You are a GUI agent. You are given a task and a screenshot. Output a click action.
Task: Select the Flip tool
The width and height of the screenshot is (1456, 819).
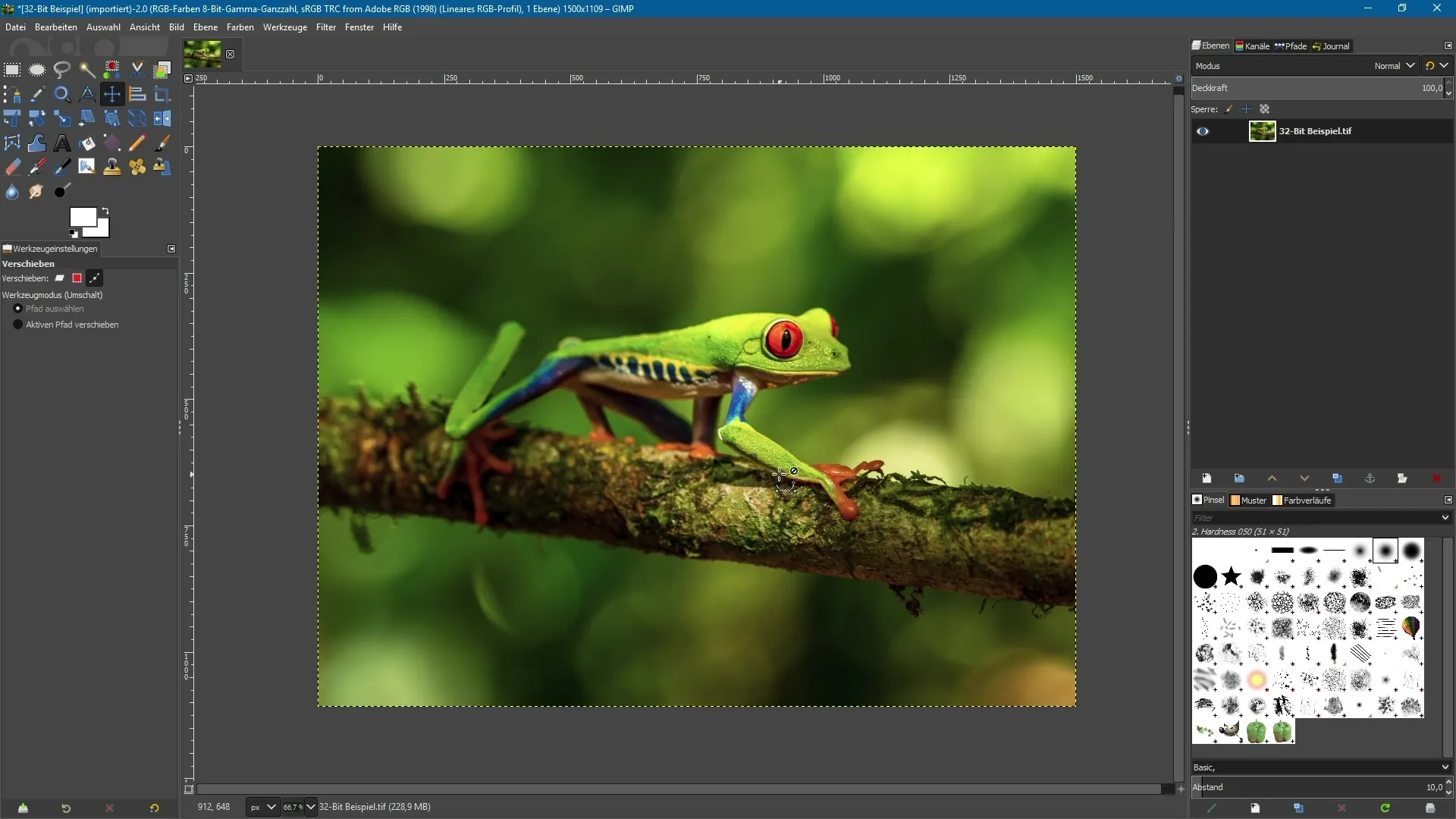tap(162, 118)
